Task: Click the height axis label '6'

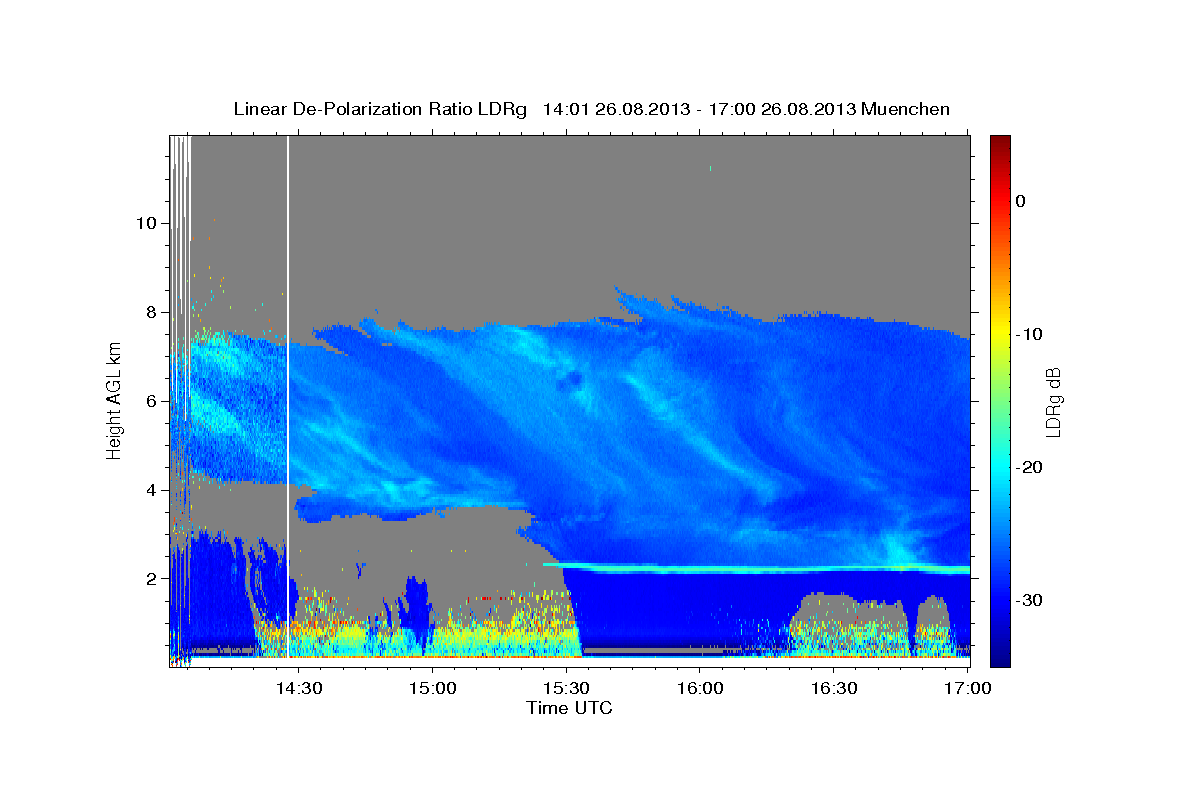Action: coord(149,401)
